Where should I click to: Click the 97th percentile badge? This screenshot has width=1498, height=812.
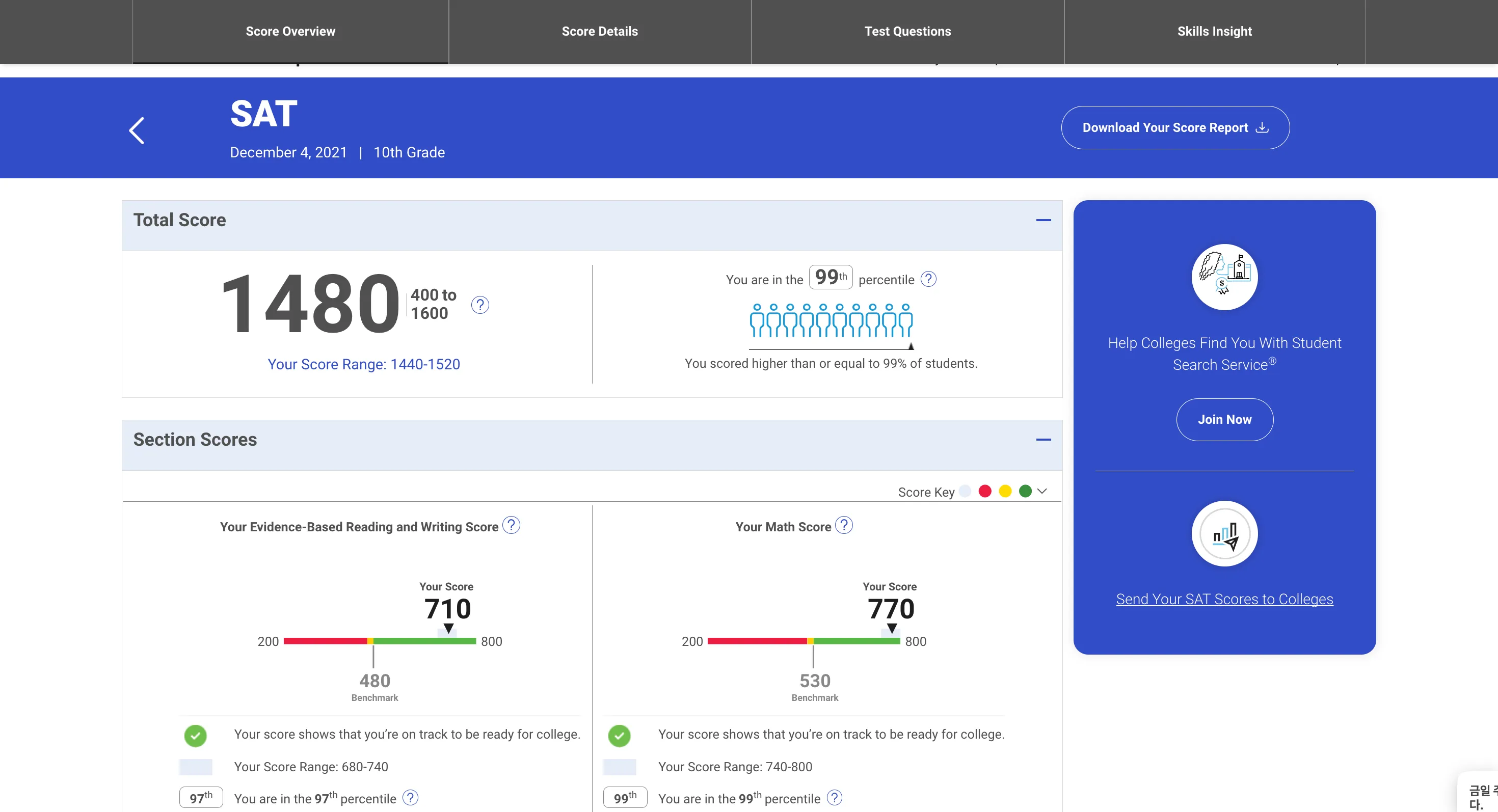[201, 798]
